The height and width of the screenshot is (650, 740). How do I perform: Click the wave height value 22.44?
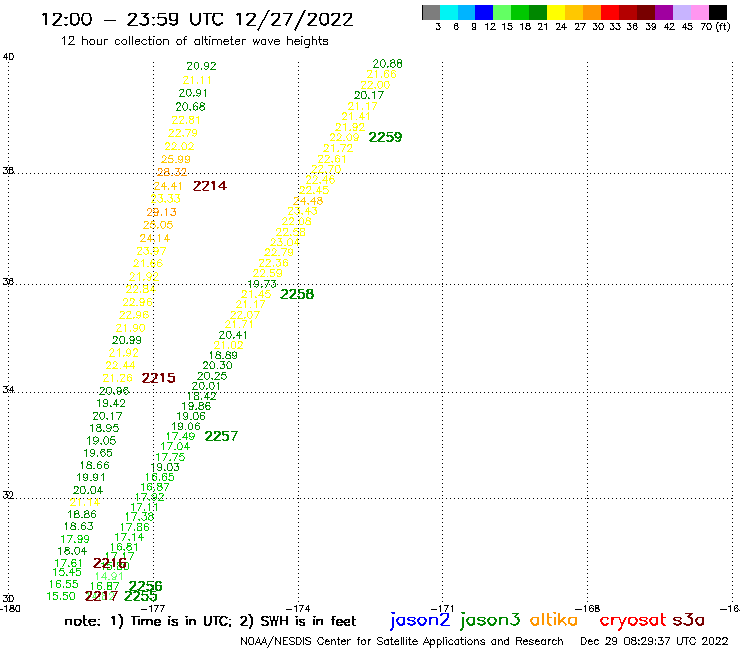[x=120, y=365]
